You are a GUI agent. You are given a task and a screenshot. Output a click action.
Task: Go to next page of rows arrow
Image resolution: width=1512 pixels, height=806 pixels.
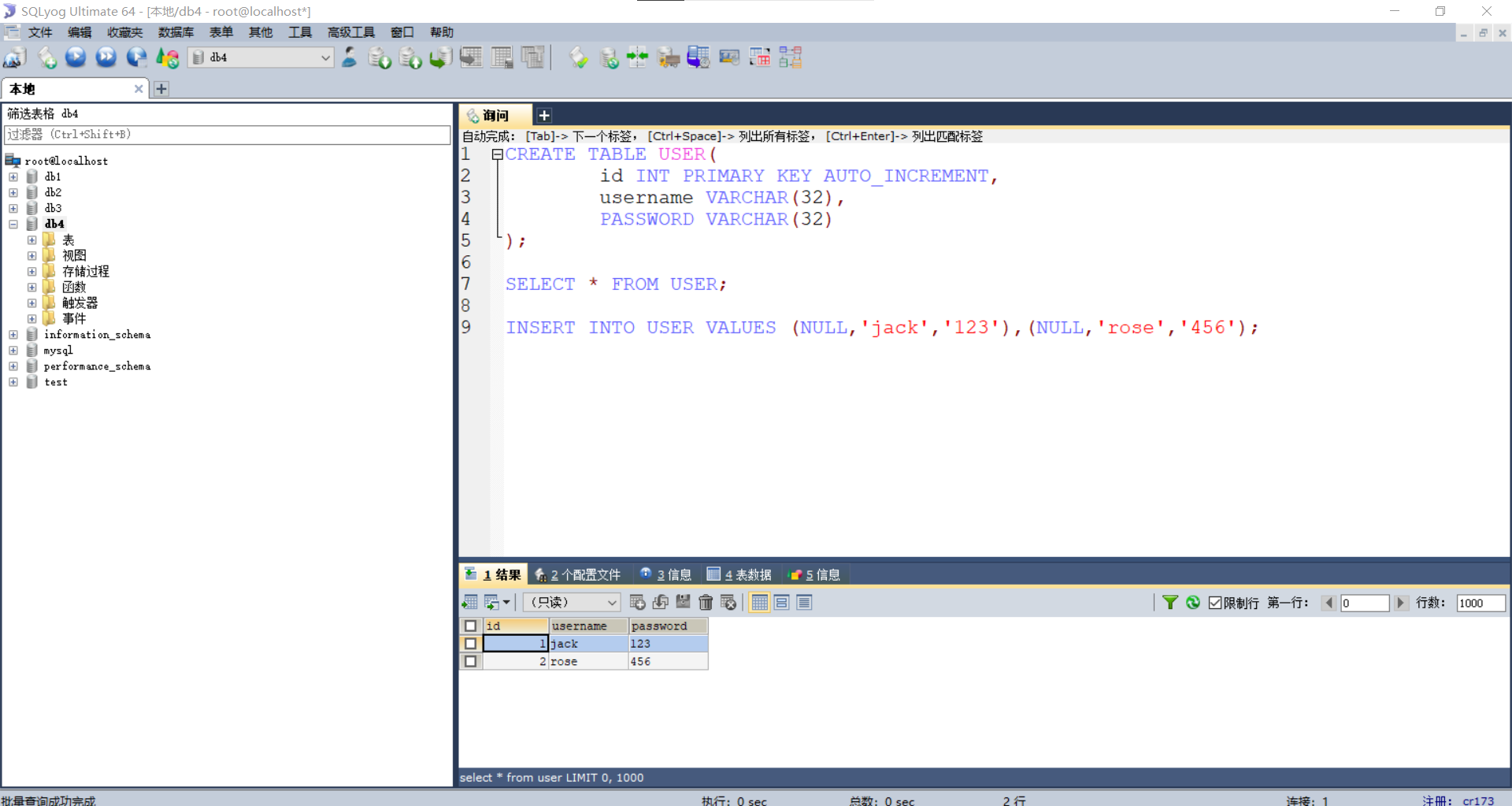pyautogui.click(x=1400, y=603)
